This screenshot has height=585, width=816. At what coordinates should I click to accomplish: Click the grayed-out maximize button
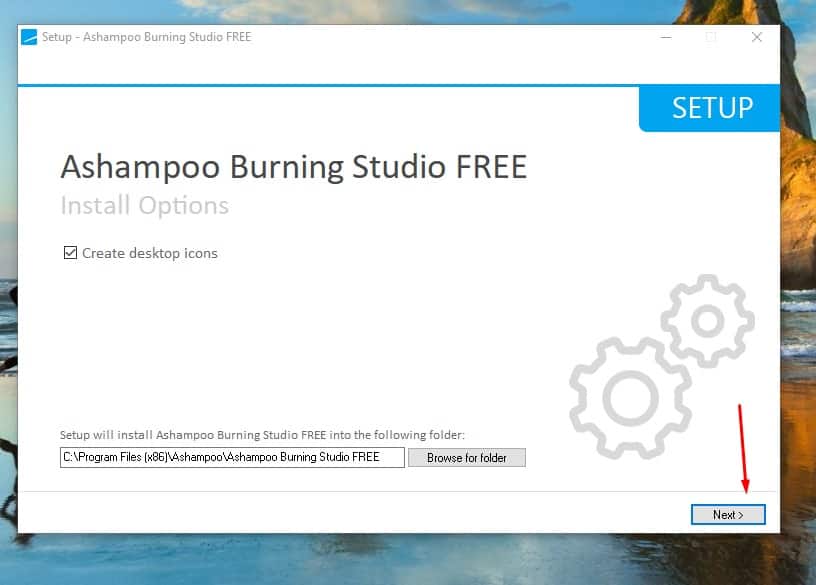click(711, 38)
